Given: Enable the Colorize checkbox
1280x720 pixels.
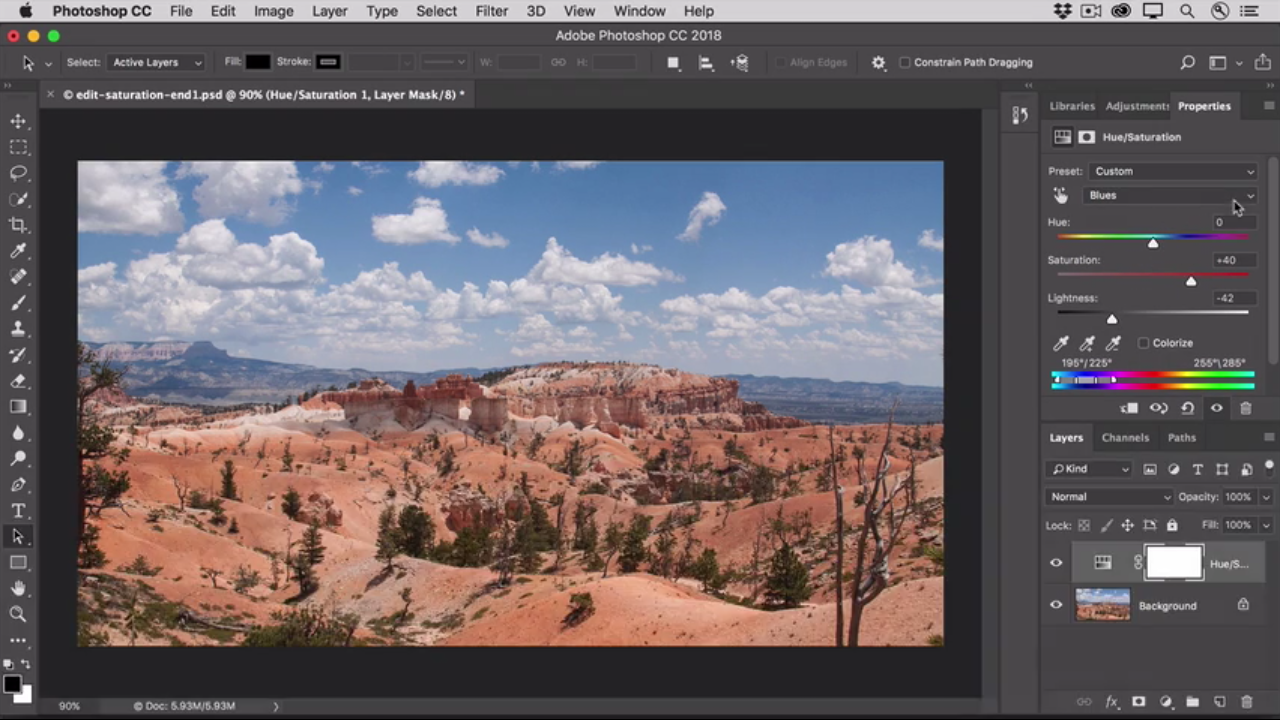Looking at the screenshot, I should 1144,343.
